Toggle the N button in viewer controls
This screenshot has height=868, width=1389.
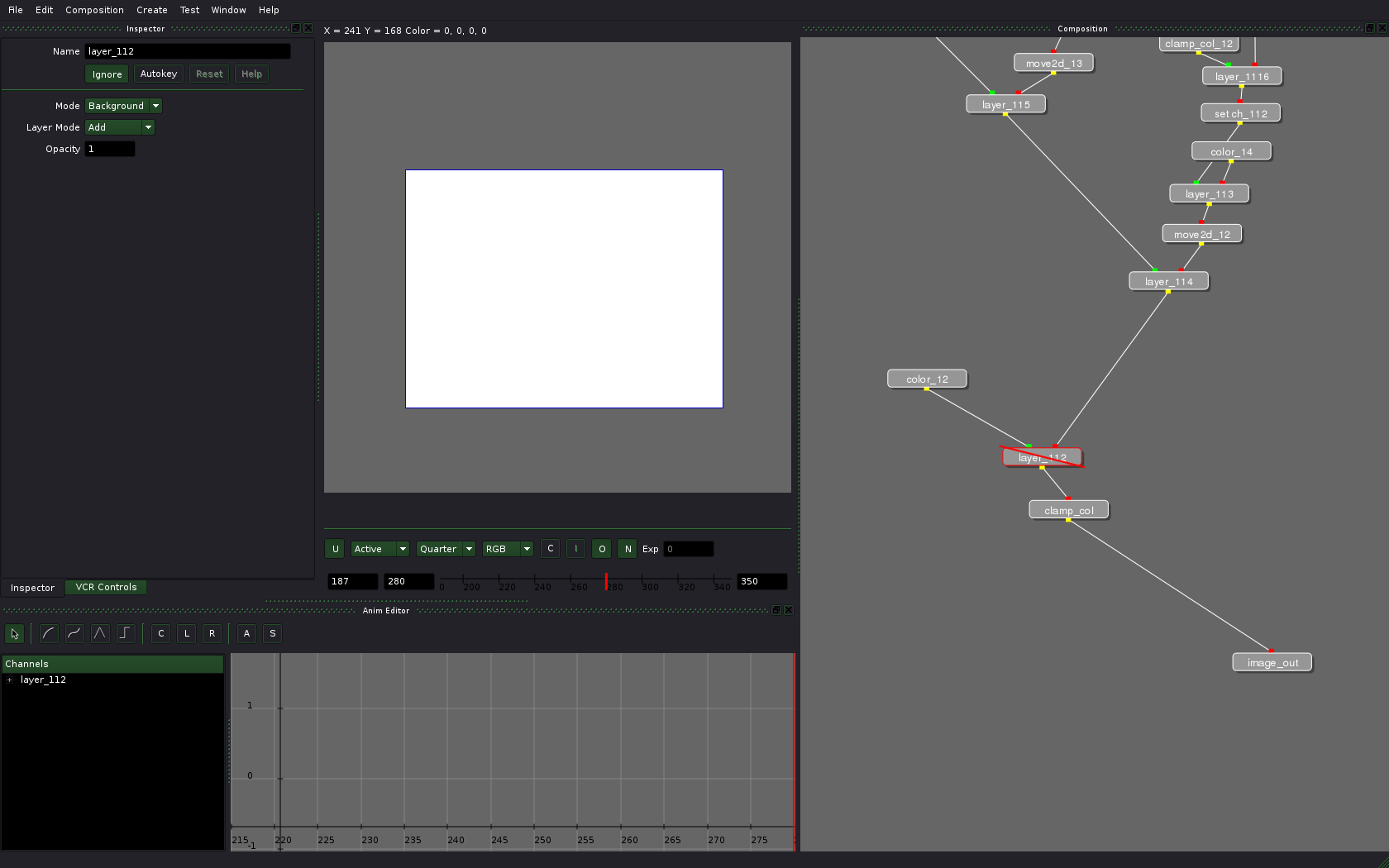click(x=628, y=549)
